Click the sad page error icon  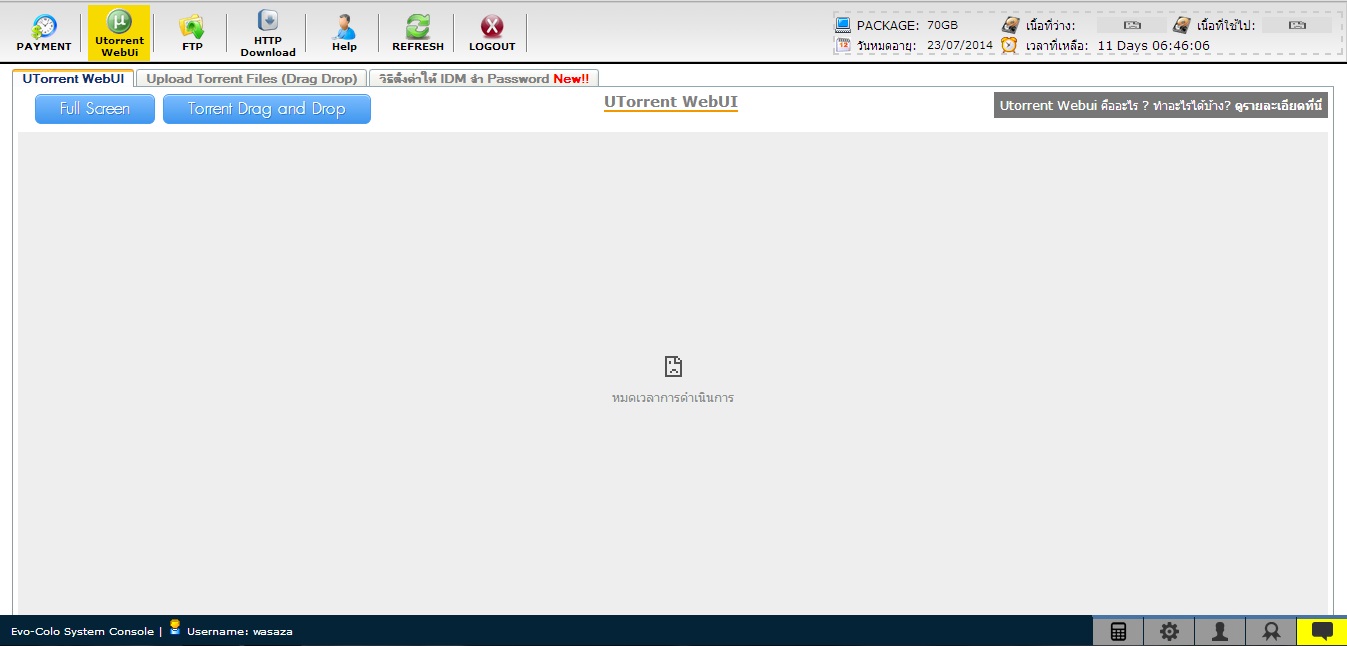[x=673, y=366]
